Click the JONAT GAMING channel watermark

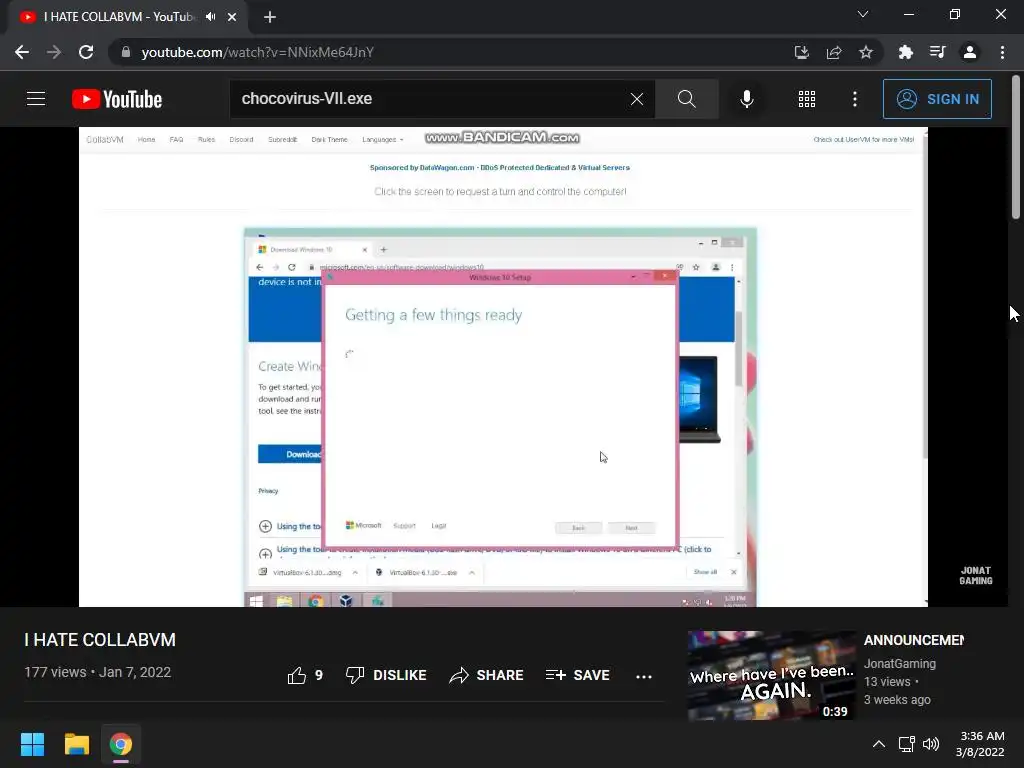point(976,575)
